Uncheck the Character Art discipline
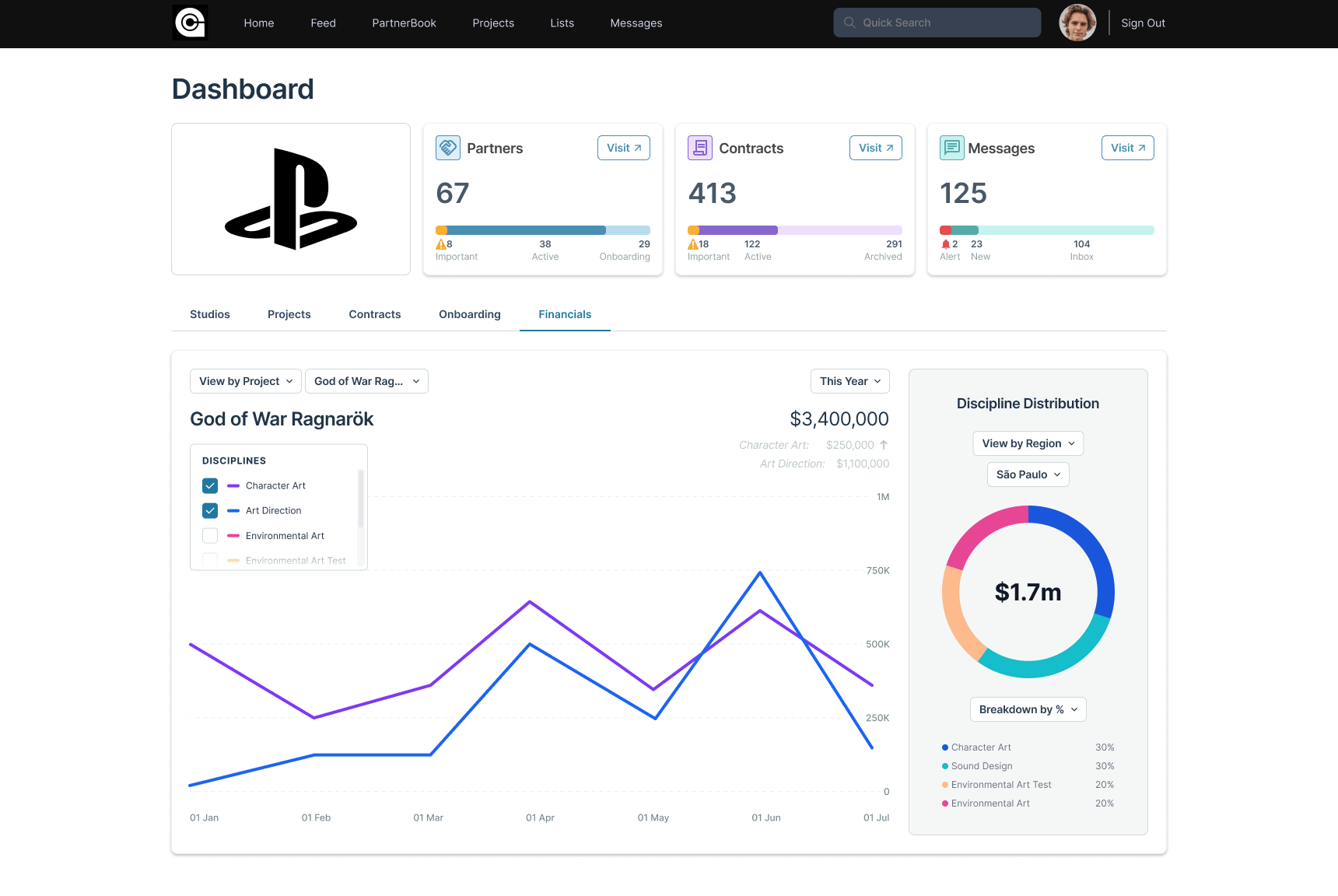 [x=210, y=485]
